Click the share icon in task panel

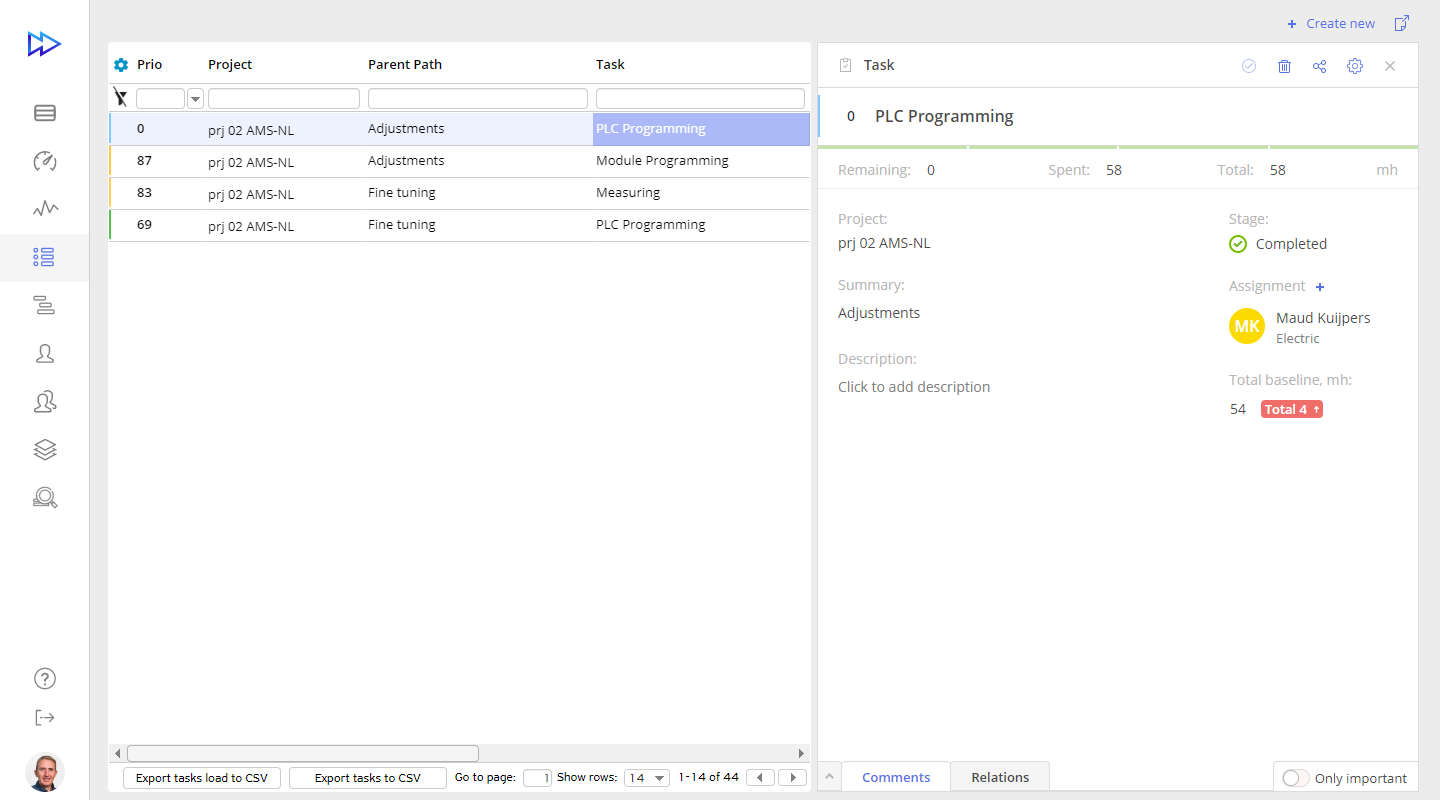tap(1319, 66)
